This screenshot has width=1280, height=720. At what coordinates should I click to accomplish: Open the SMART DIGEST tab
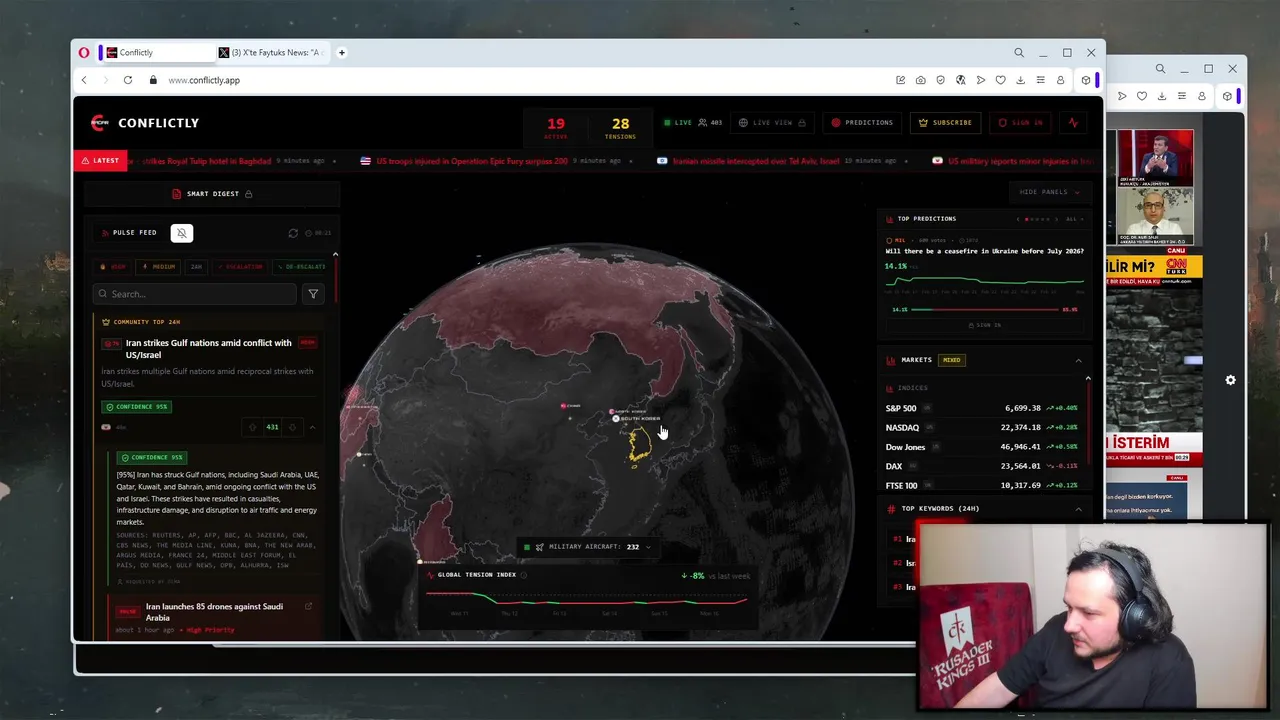click(x=212, y=194)
